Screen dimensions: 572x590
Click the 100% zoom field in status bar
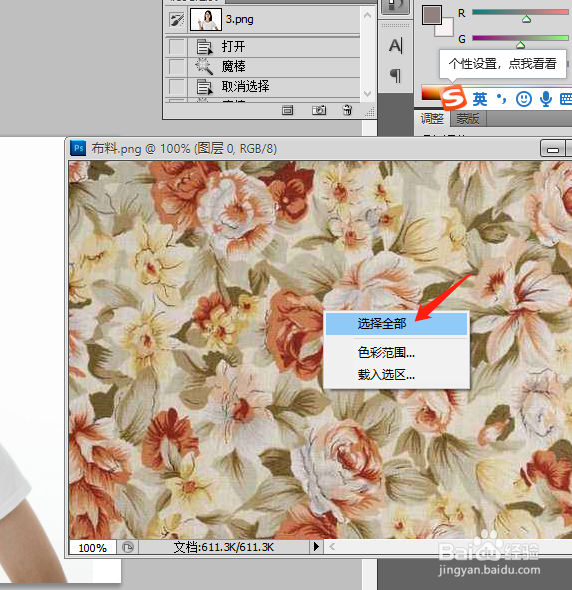point(93,547)
